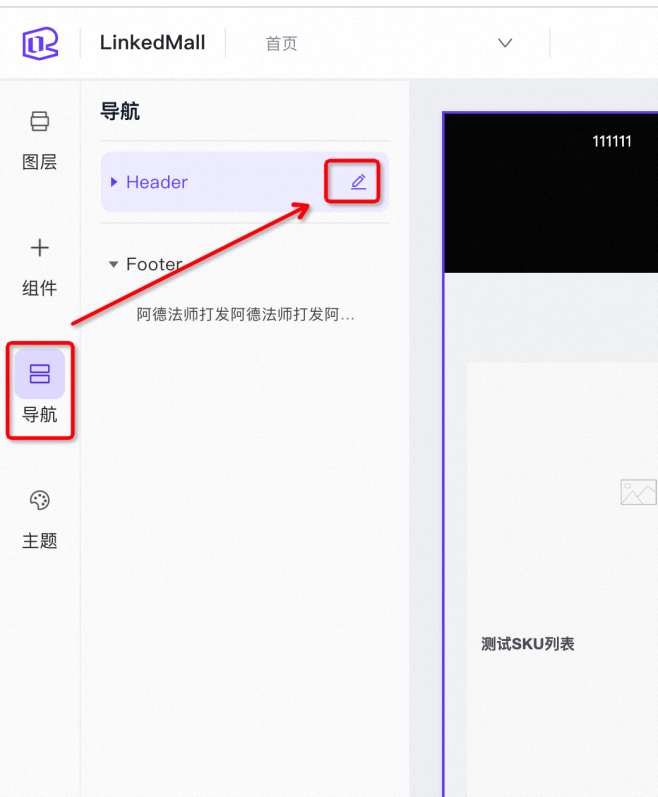658x797 pixels.
Task: Click the LinkedMall brand name text
Action: 152,43
